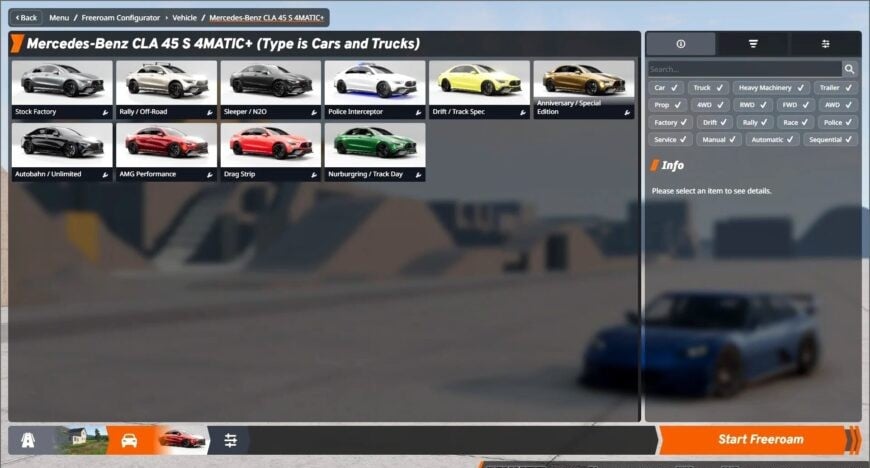
Task: Click wrench icon on Stock Factory card
Action: (x=105, y=113)
